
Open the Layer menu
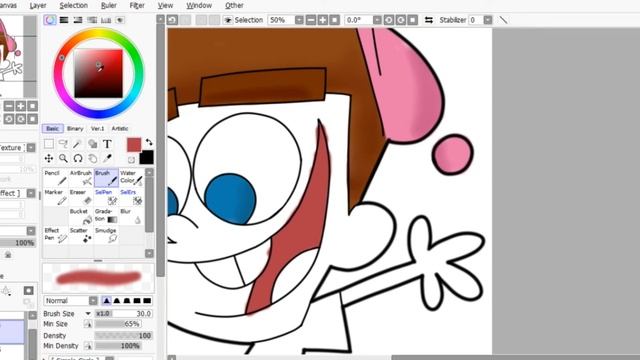pyautogui.click(x=38, y=5)
